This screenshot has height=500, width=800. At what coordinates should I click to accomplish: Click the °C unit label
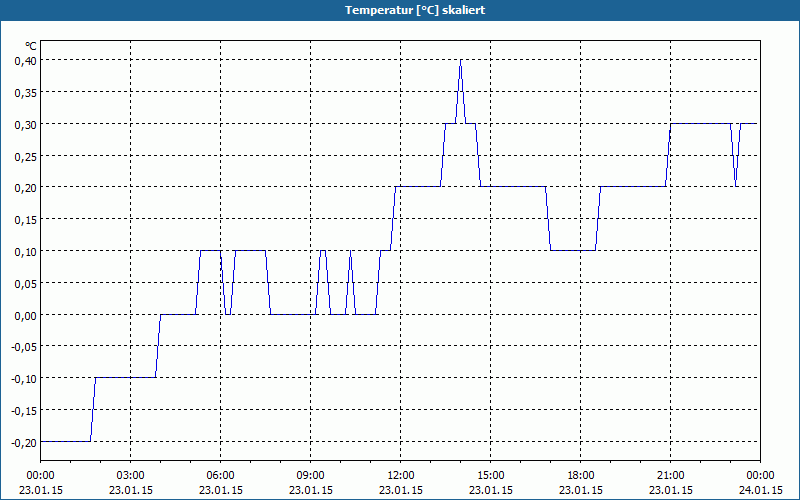[x=31, y=46]
